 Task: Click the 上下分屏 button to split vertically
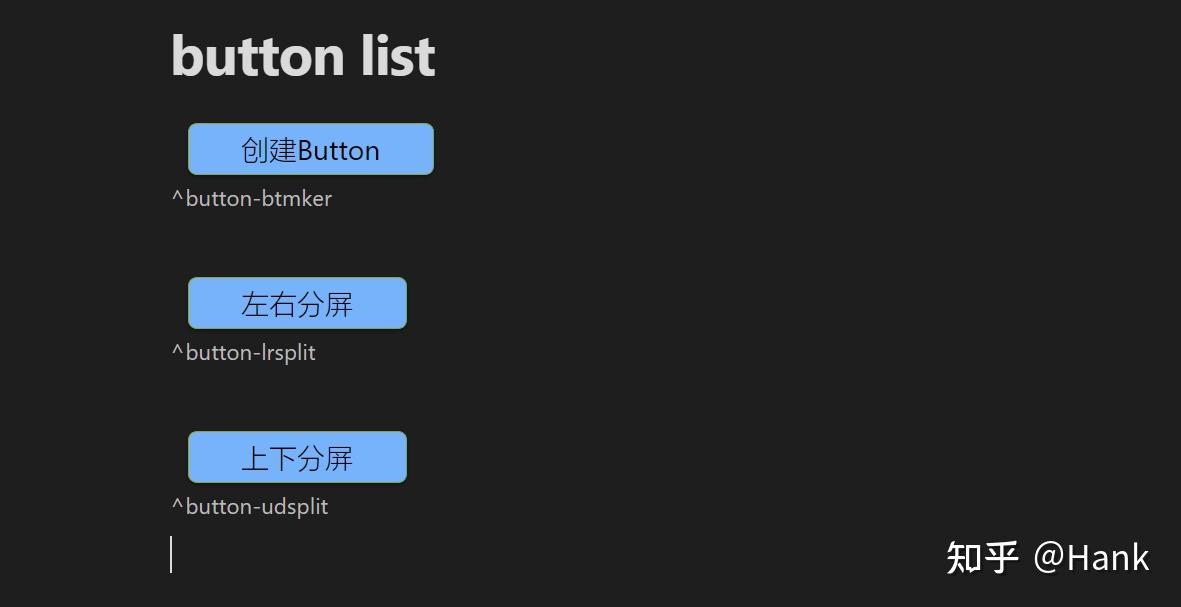coord(297,456)
